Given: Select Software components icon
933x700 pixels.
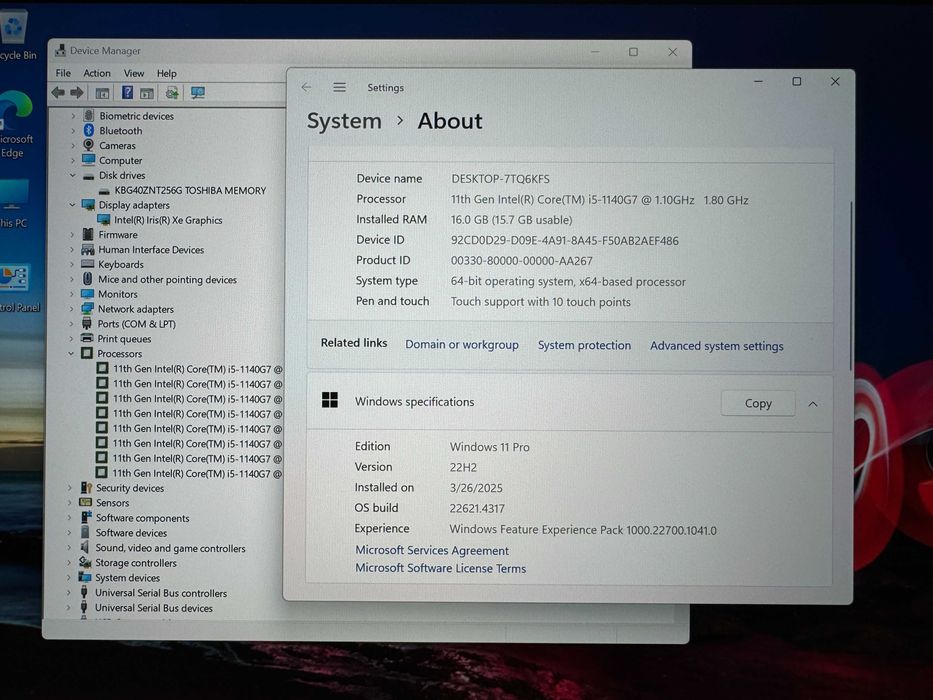Looking at the screenshot, I should (x=86, y=517).
